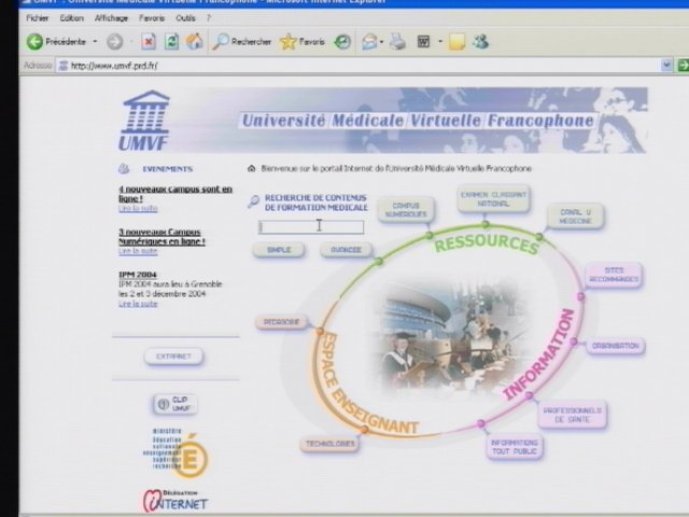Click the Précédente back arrow icon
This screenshot has height=517, width=689.
[35, 42]
